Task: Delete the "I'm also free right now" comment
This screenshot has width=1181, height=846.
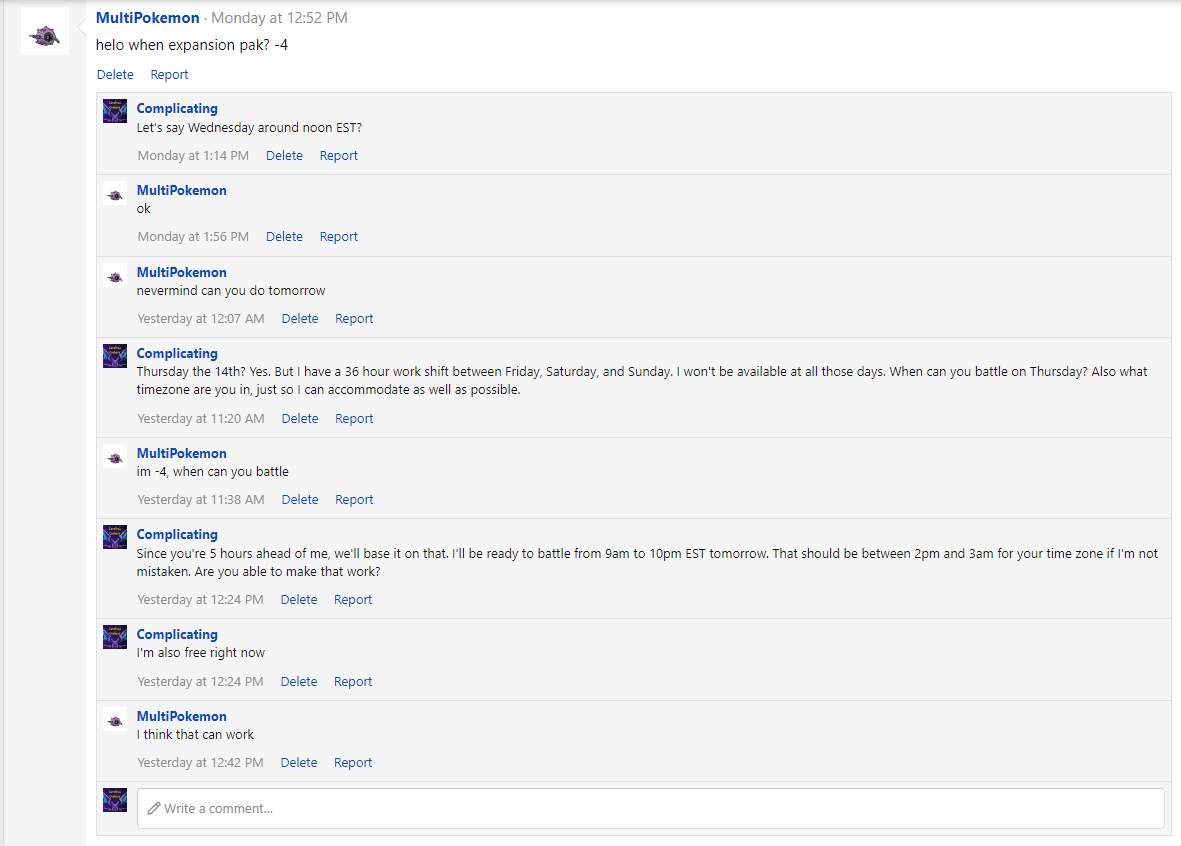Action: click(x=299, y=681)
